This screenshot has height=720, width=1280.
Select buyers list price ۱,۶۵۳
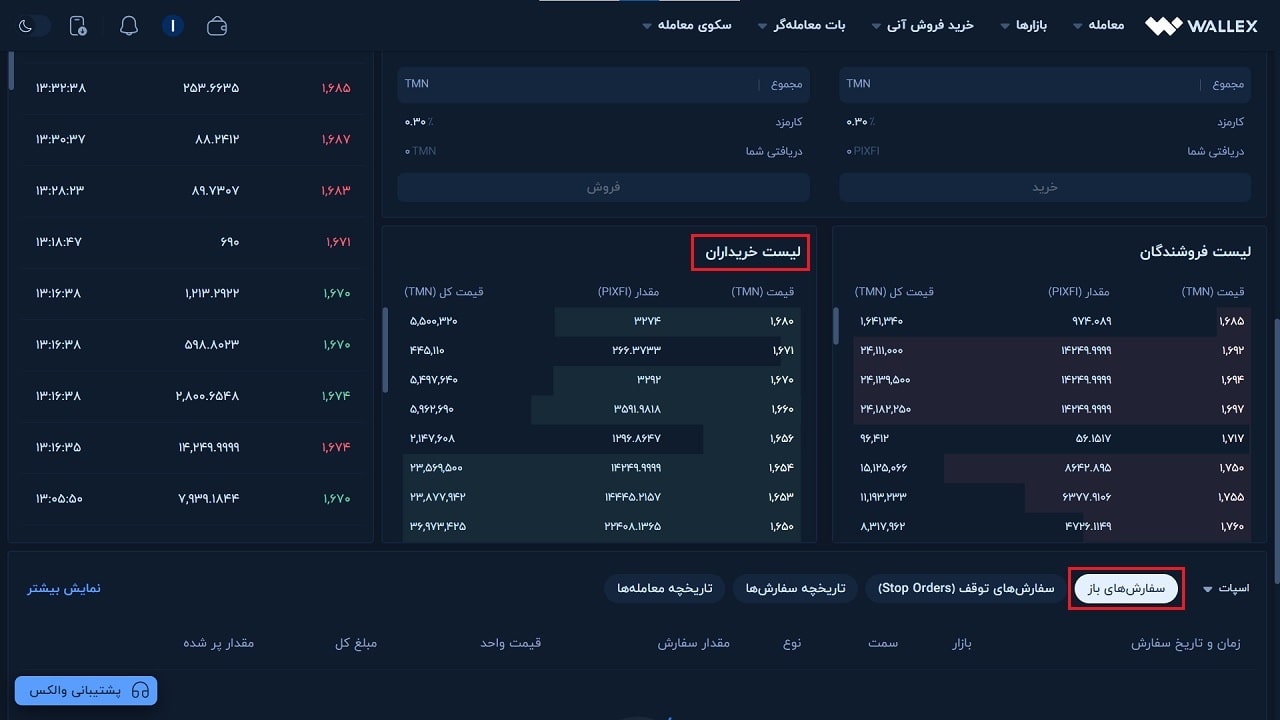tap(783, 496)
